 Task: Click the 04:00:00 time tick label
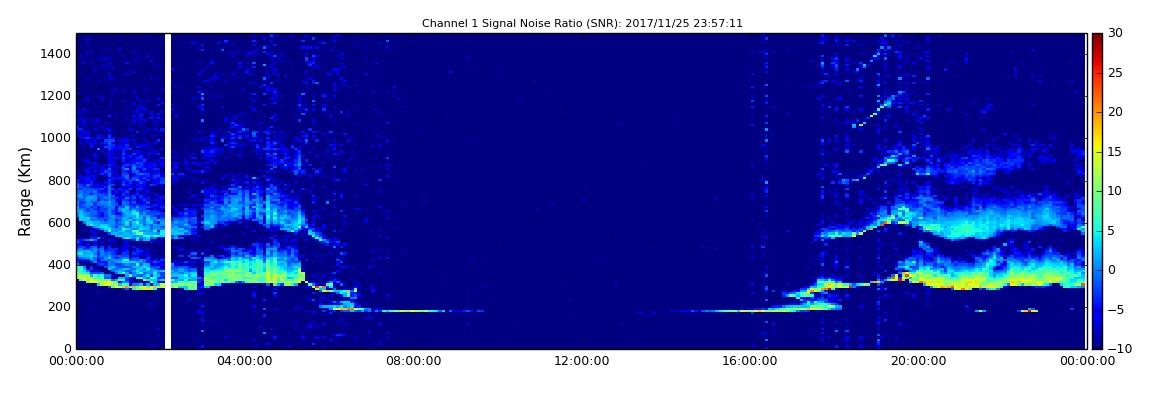pos(245,362)
